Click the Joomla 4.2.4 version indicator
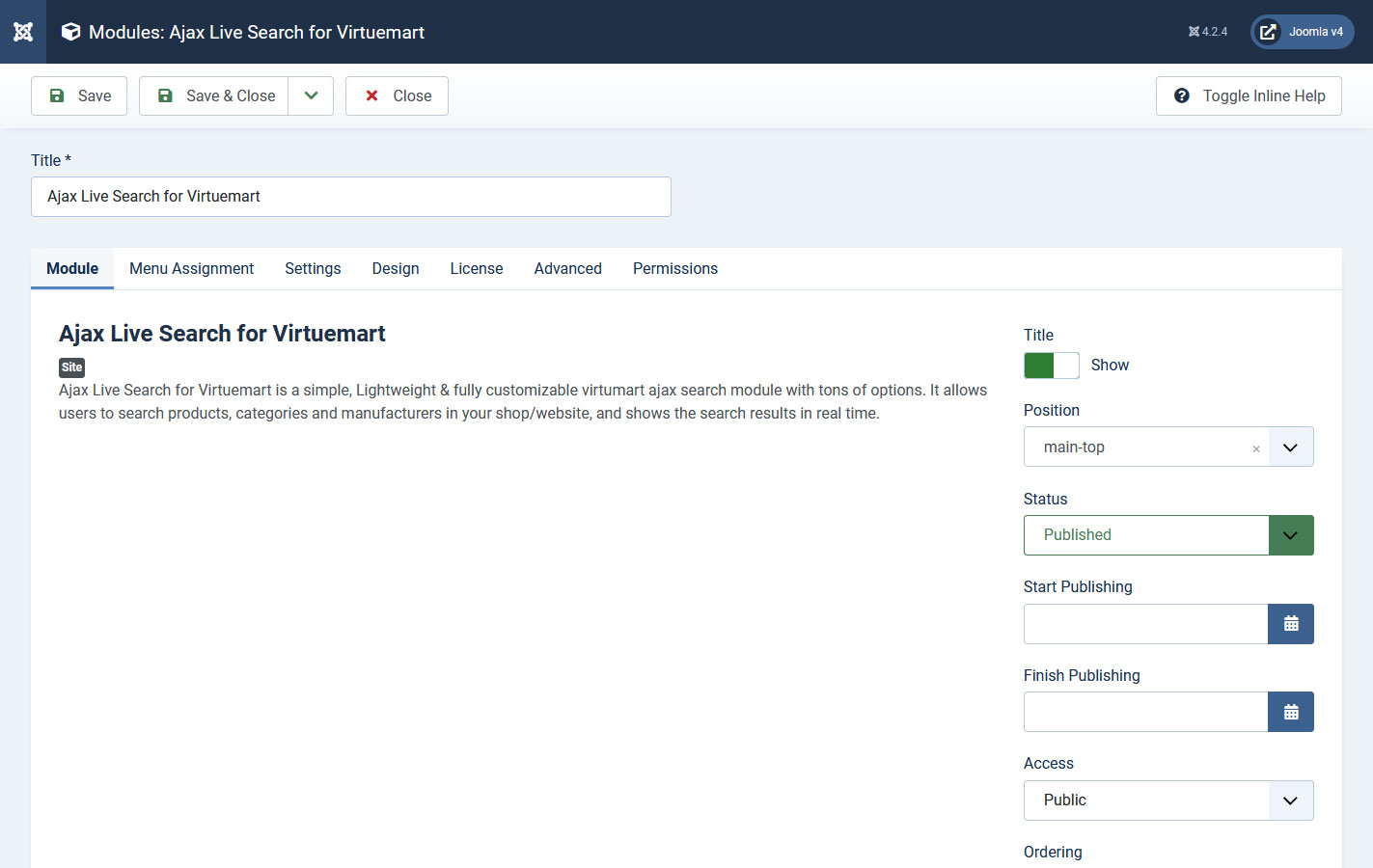Image resolution: width=1373 pixels, height=868 pixels. tap(1208, 32)
